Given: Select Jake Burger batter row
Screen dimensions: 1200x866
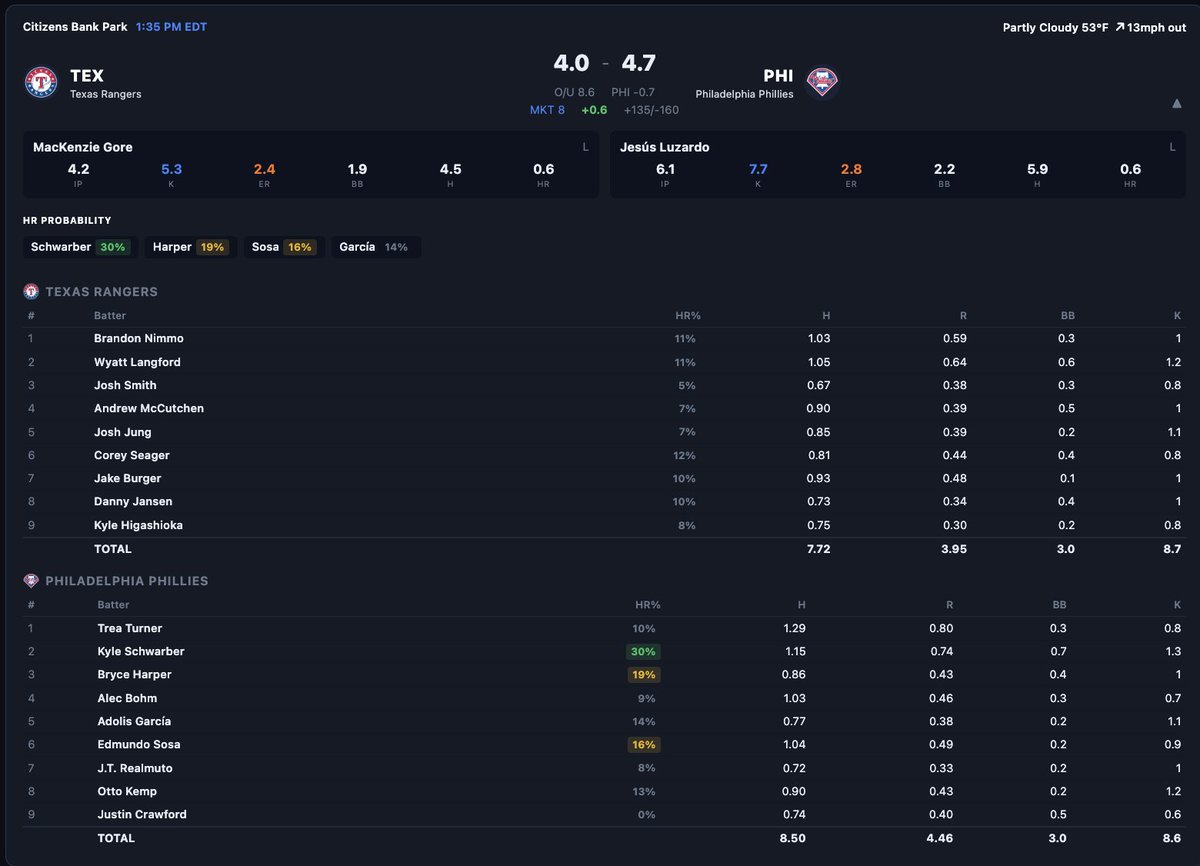Looking at the screenshot, I should point(605,479).
